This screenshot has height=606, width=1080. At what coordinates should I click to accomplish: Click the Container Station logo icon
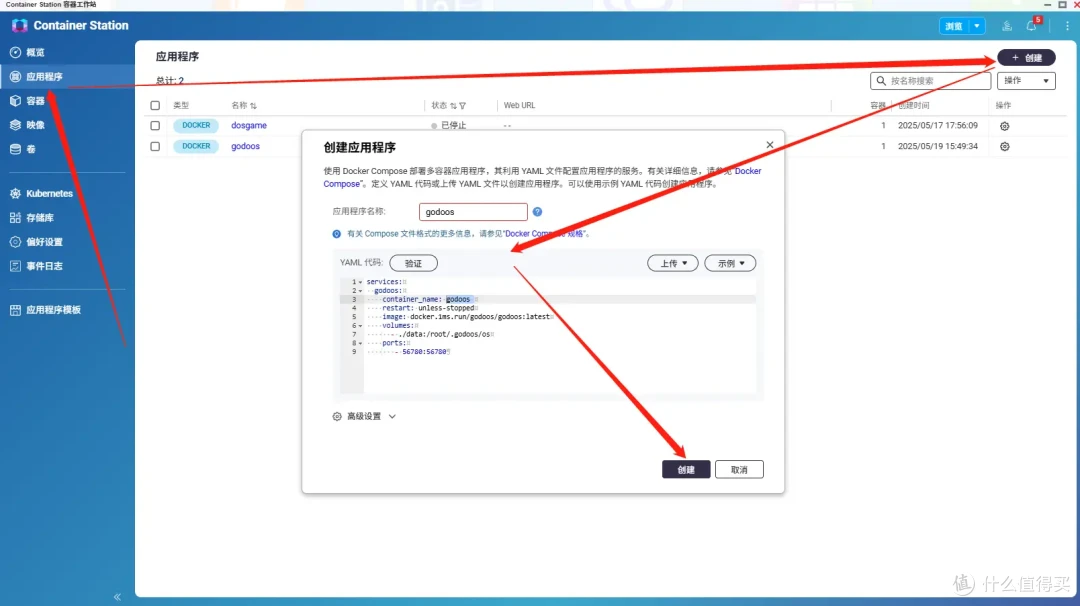(x=19, y=25)
